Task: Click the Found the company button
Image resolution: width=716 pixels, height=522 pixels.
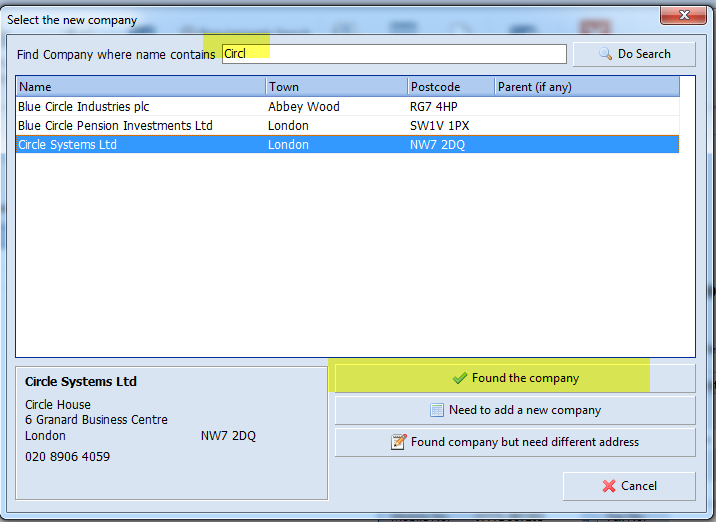Action: (515, 378)
